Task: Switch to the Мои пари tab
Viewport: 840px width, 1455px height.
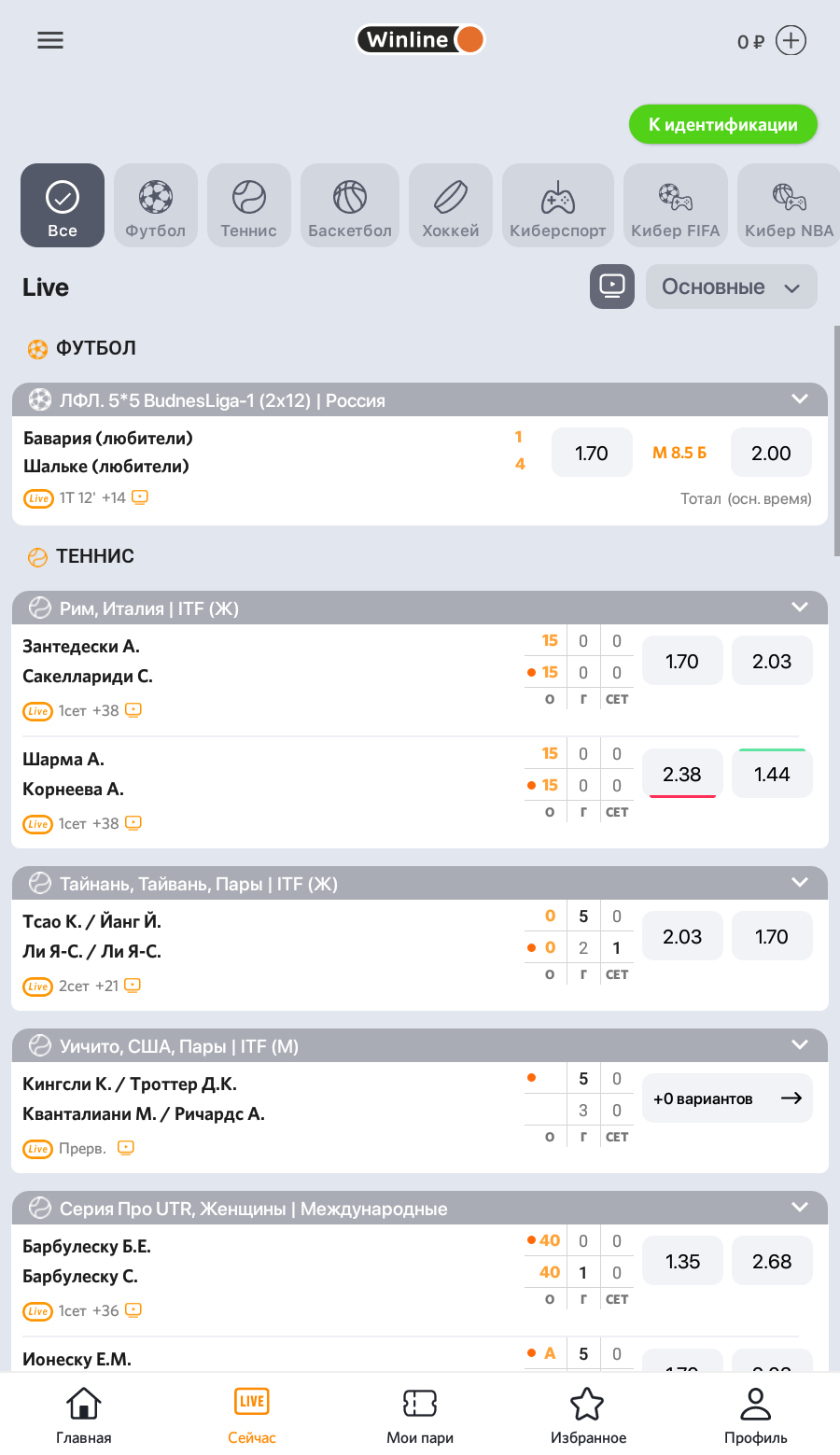Action: pos(420,1414)
